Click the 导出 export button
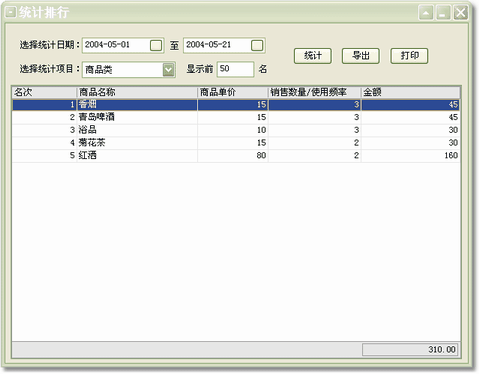This screenshot has height=374, width=479. [x=361, y=56]
